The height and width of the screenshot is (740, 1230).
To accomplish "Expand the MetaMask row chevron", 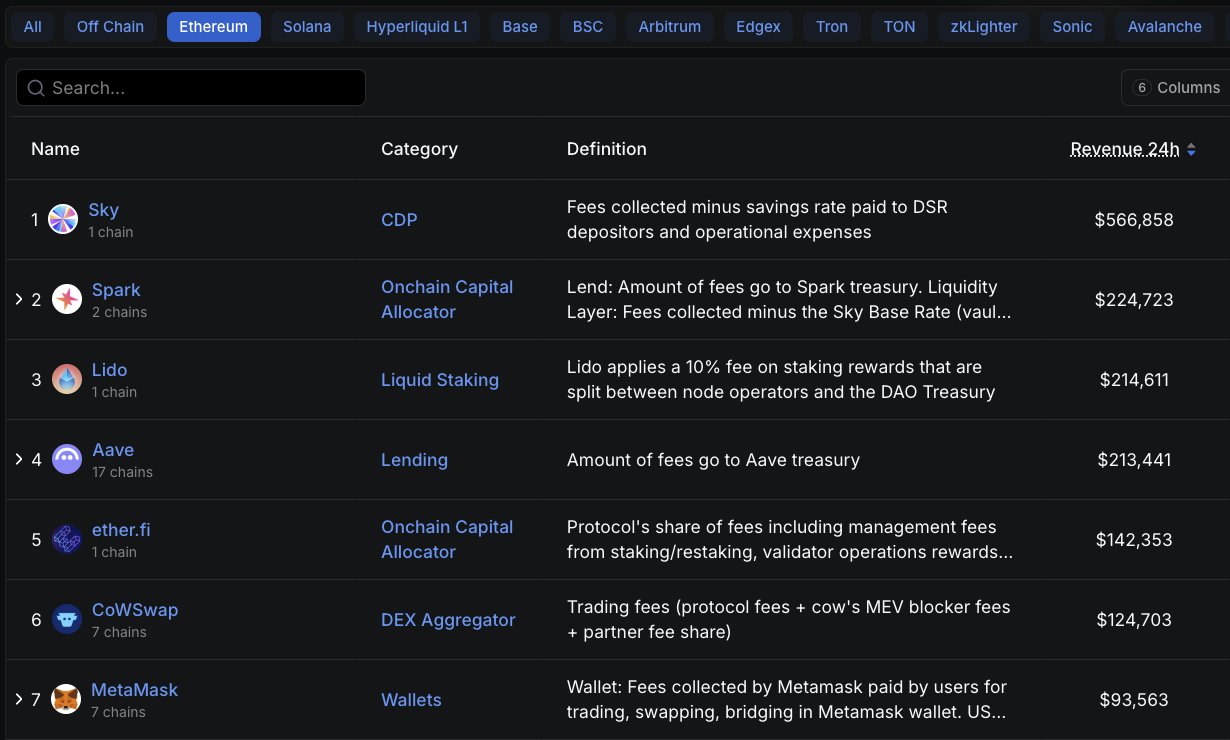I will point(18,699).
